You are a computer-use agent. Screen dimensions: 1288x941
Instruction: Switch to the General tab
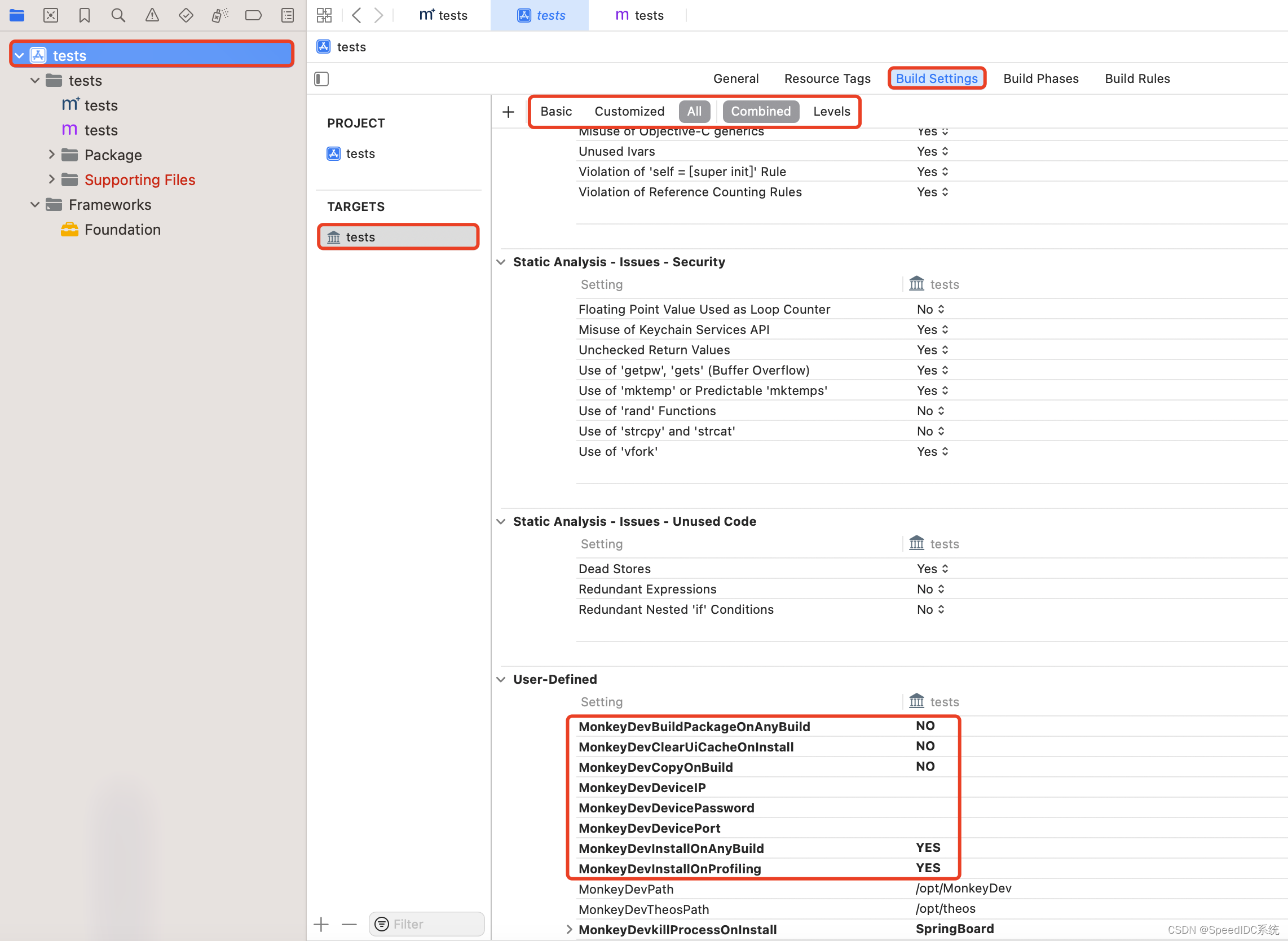click(736, 78)
